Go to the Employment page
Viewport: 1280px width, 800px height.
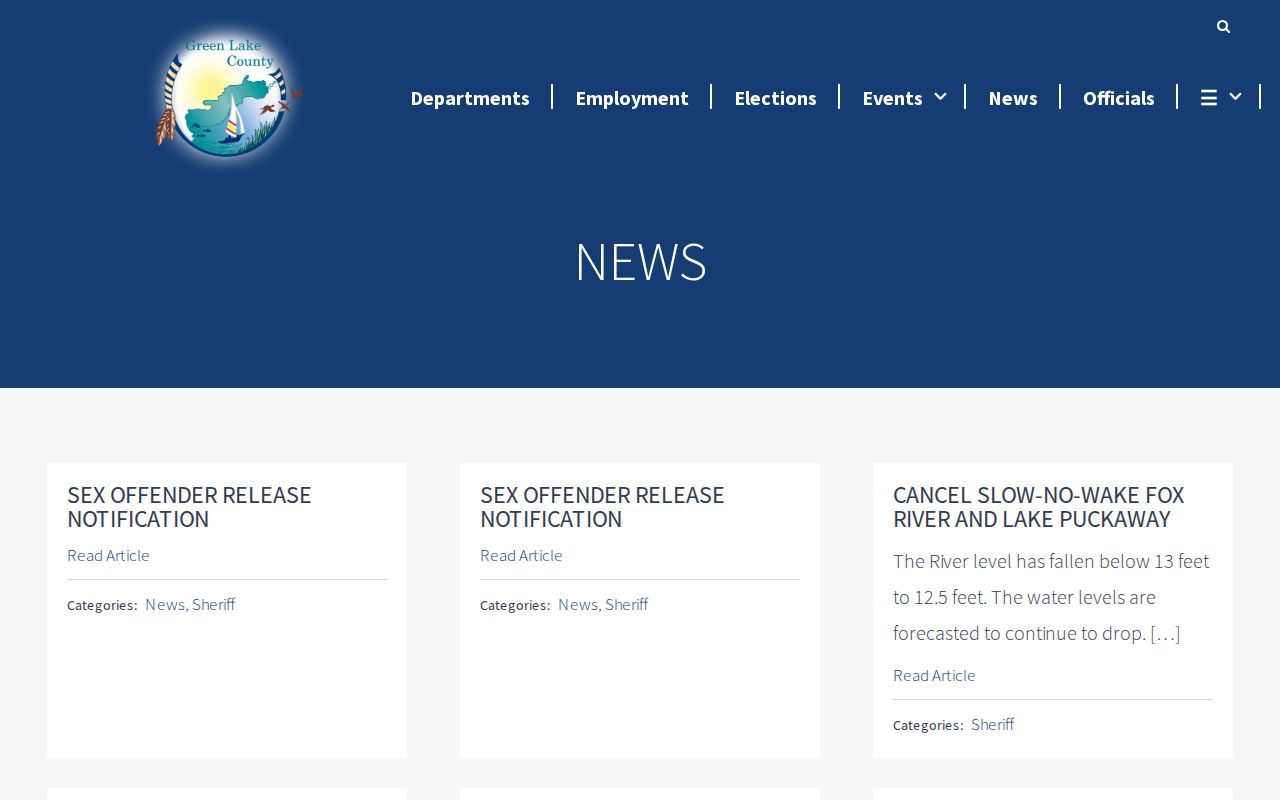click(632, 98)
